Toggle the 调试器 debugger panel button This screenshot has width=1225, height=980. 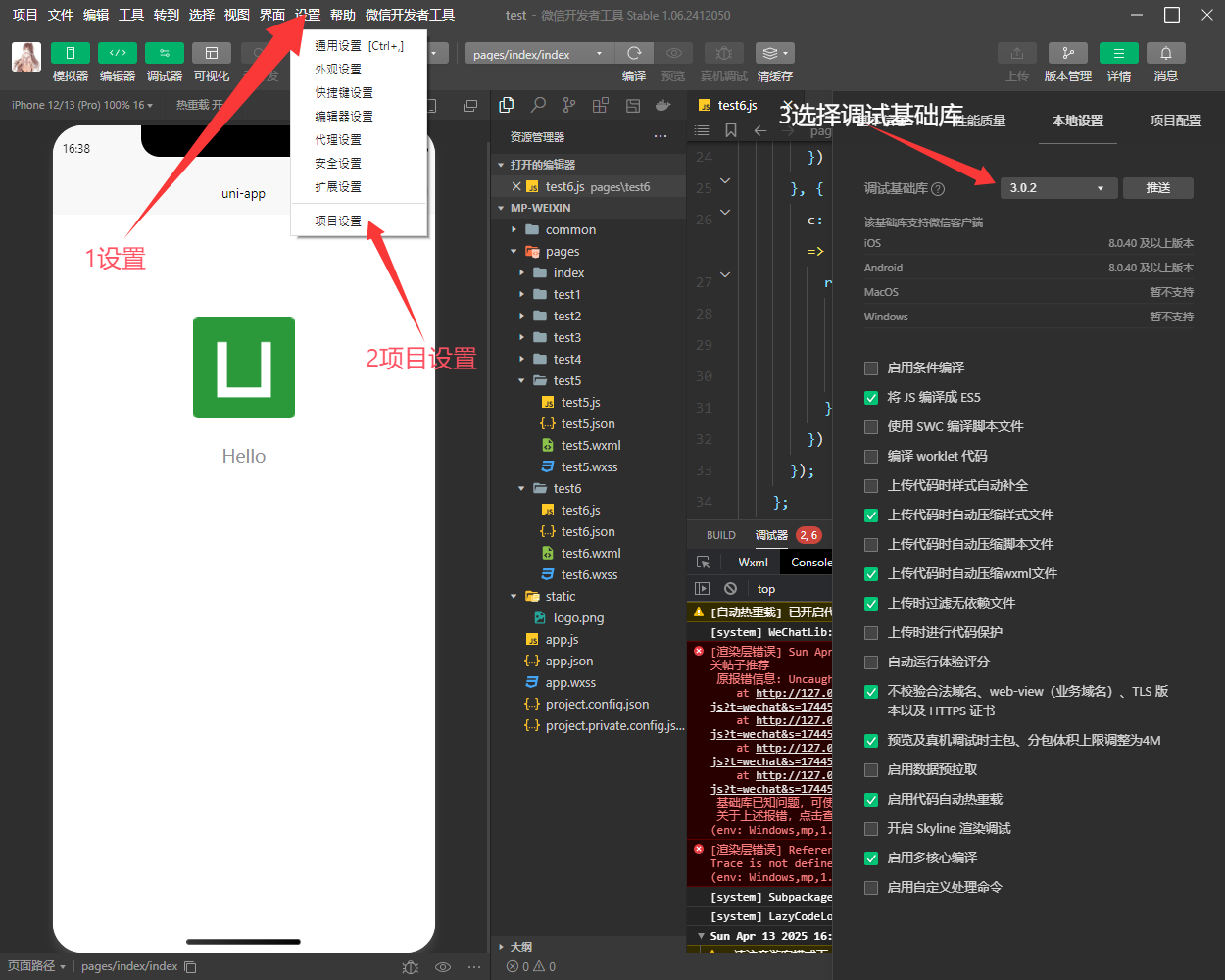(x=165, y=53)
